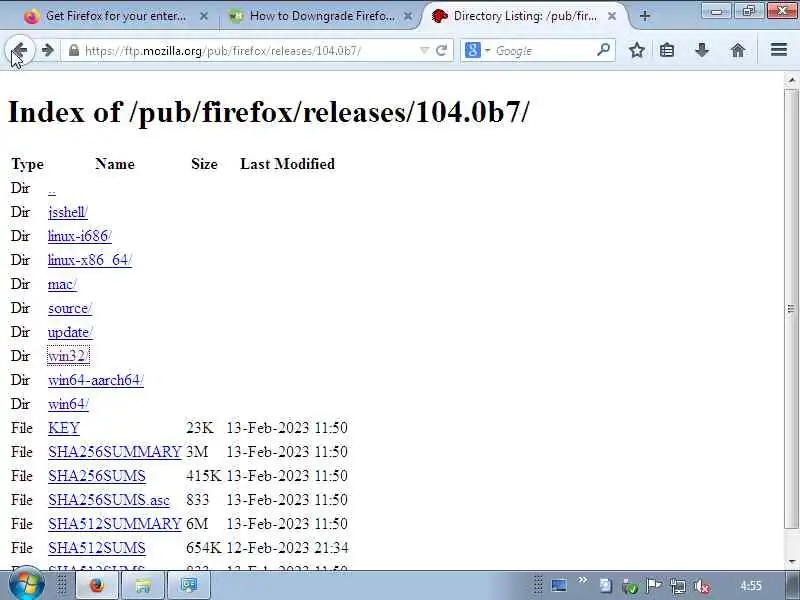
Task: Open the file explorer taskbar icon
Action: coord(142,585)
